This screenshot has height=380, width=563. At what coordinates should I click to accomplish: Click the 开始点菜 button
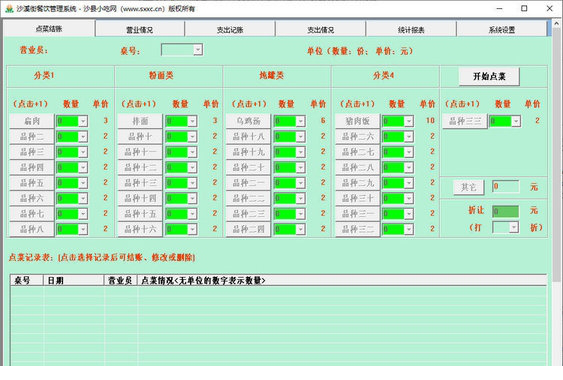489,76
